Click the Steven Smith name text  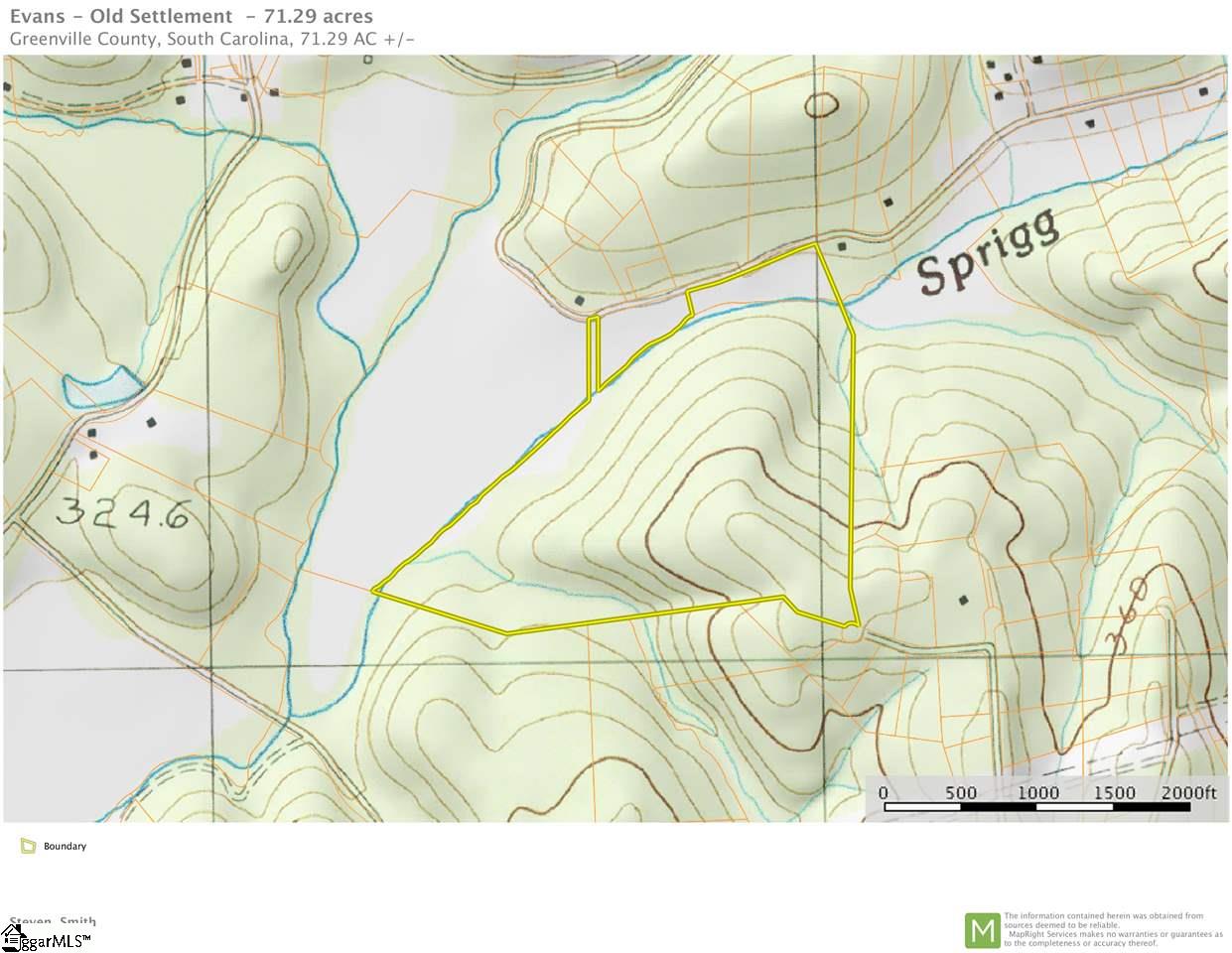click(53, 922)
